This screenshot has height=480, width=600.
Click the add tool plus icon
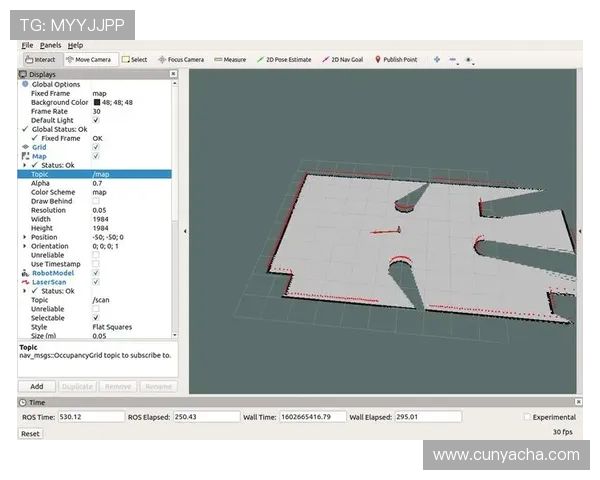click(437, 59)
